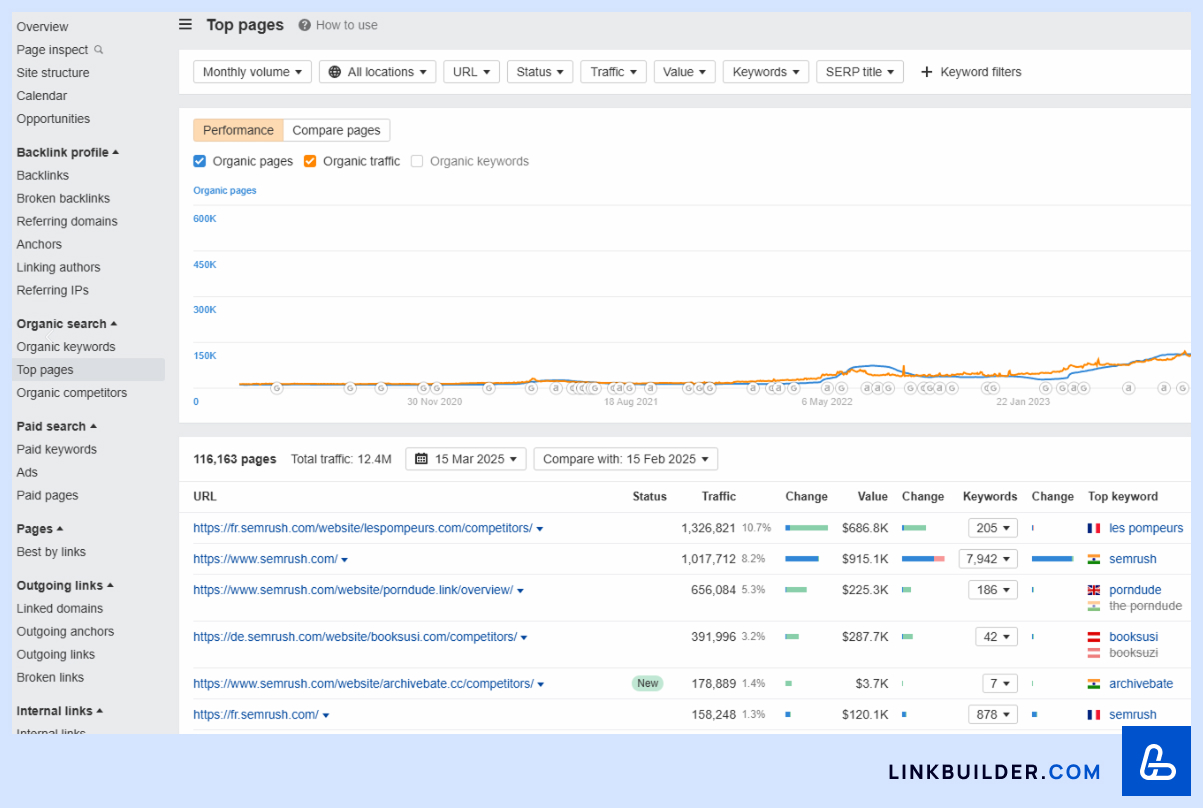Click the les pompeurs top keyword
The height and width of the screenshot is (808, 1203).
point(1146,528)
